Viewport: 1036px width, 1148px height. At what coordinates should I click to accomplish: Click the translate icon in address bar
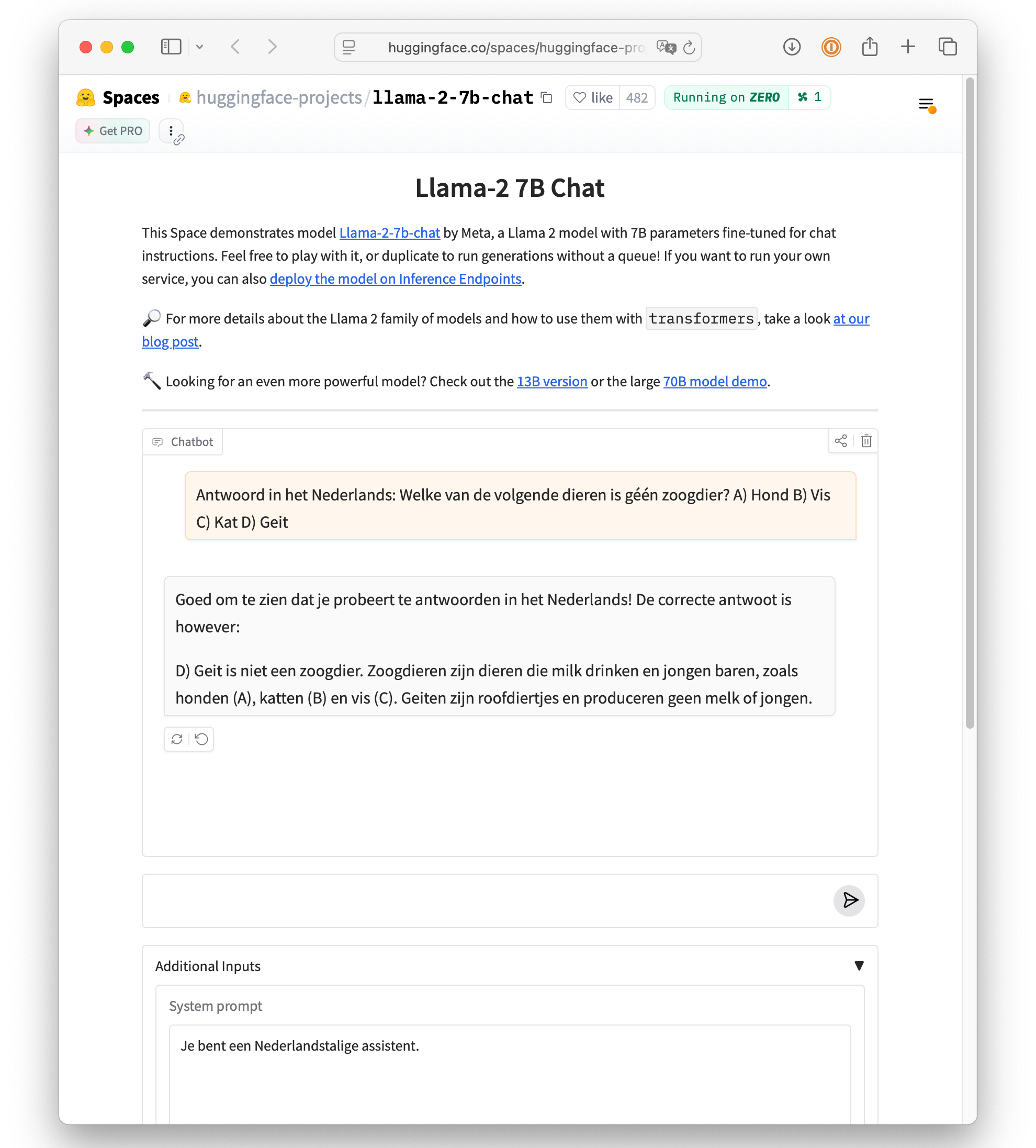pos(666,47)
